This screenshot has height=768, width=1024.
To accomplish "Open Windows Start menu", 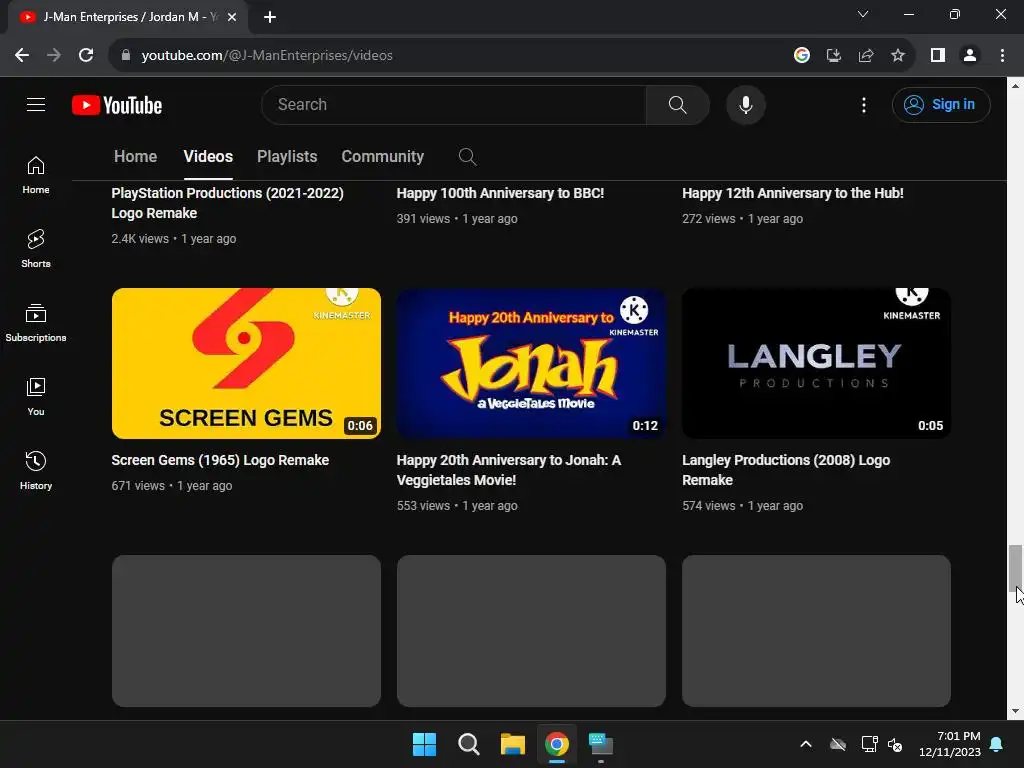I will pos(424,744).
